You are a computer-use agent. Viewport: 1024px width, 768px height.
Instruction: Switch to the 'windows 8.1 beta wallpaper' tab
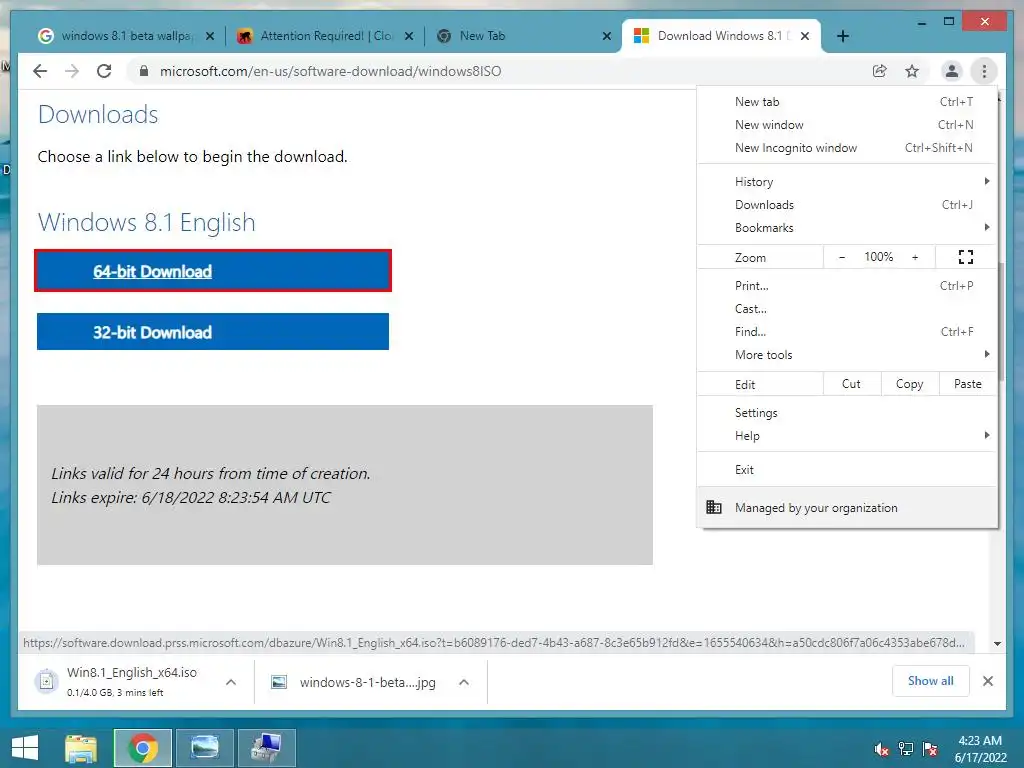click(127, 36)
